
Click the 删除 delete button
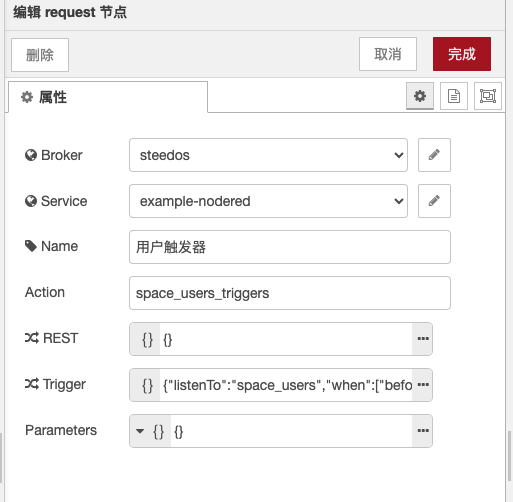[x=40, y=55]
